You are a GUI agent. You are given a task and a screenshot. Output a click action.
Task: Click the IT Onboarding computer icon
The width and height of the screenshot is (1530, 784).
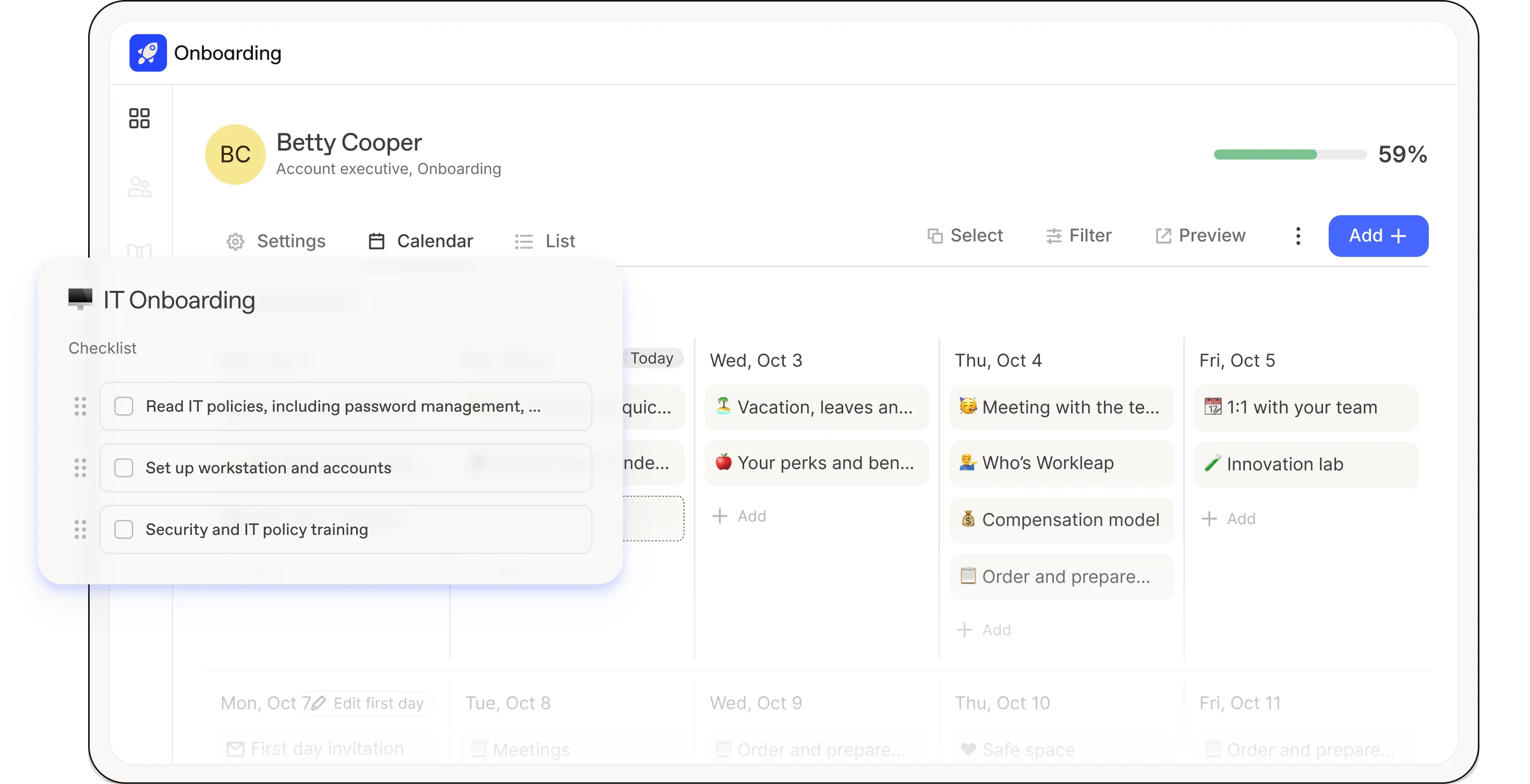(80, 299)
